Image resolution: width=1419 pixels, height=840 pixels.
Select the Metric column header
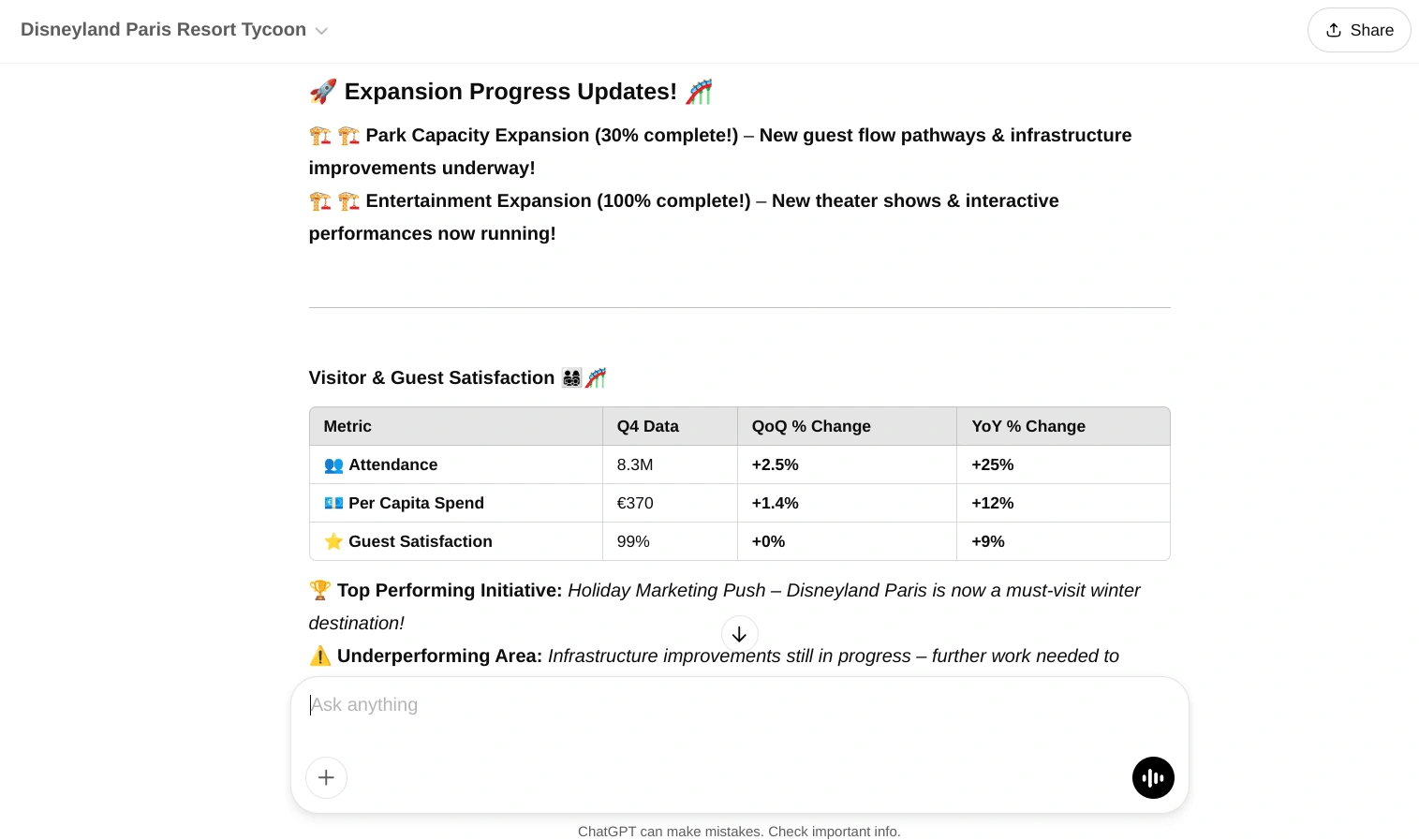[x=347, y=426]
